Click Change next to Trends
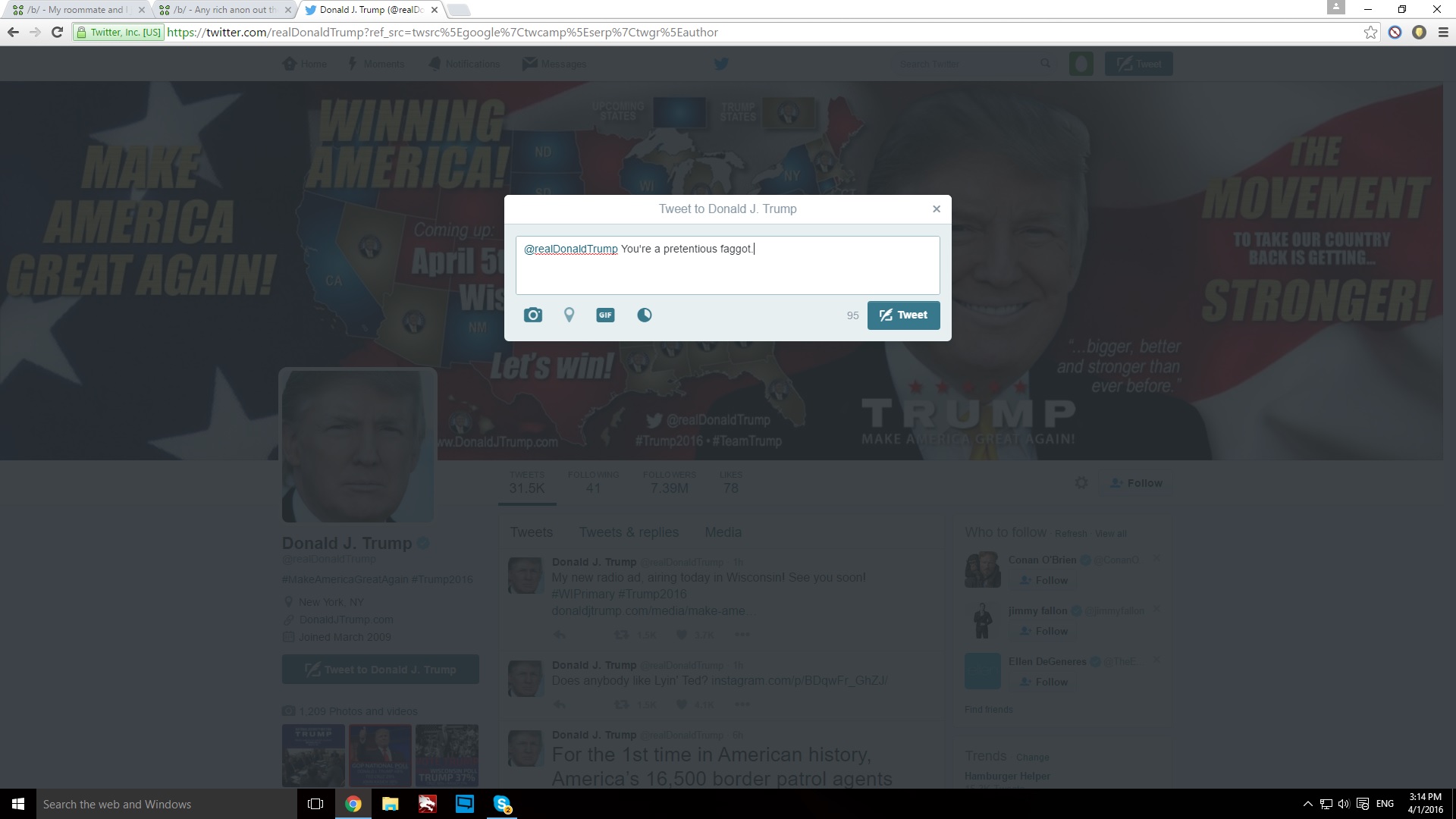The width and height of the screenshot is (1456, 819). coord(1032,758)
